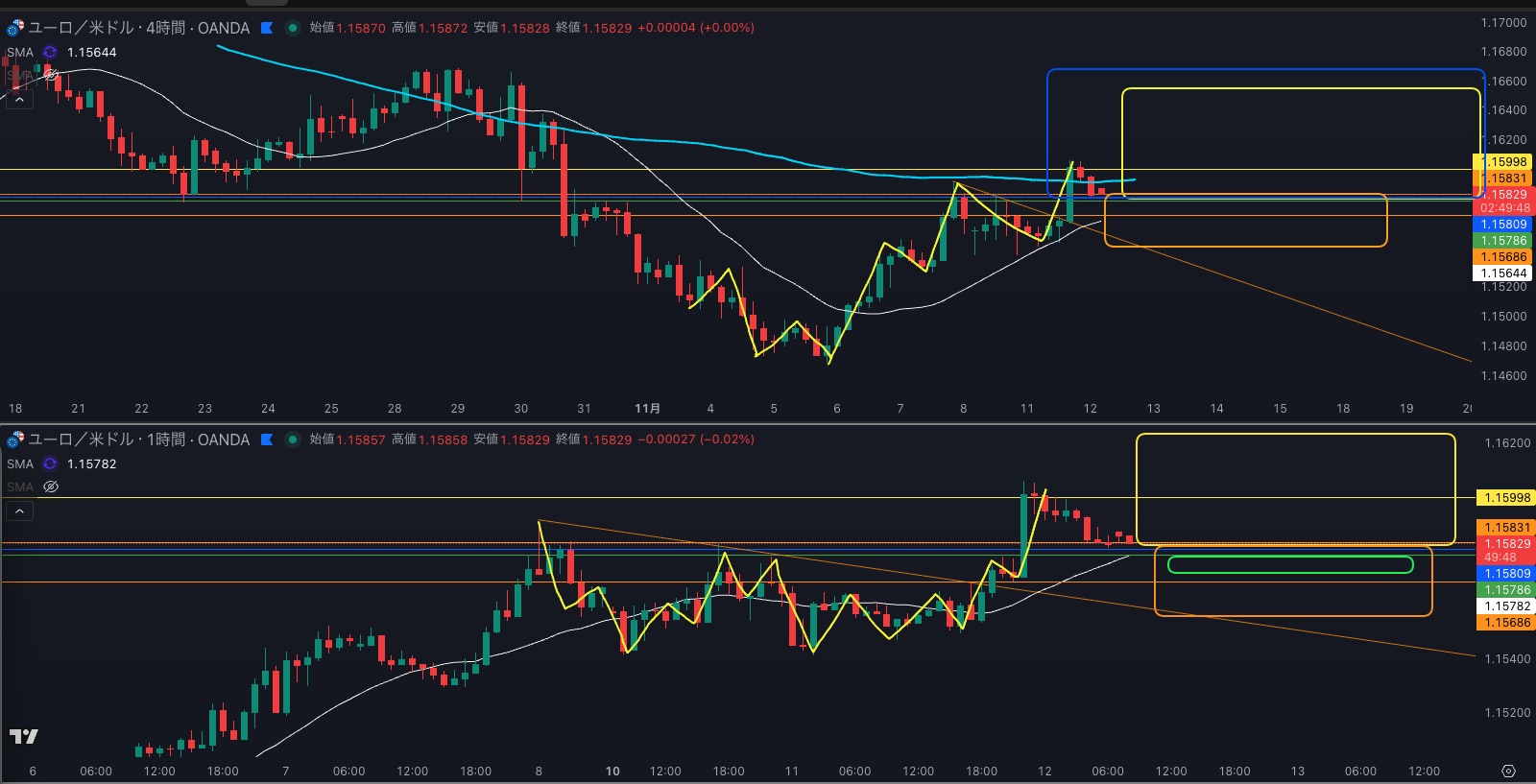Click green market status dot on 4-hour chart
The height and width of the screenshot is (784, 1536).
point(293,28)
